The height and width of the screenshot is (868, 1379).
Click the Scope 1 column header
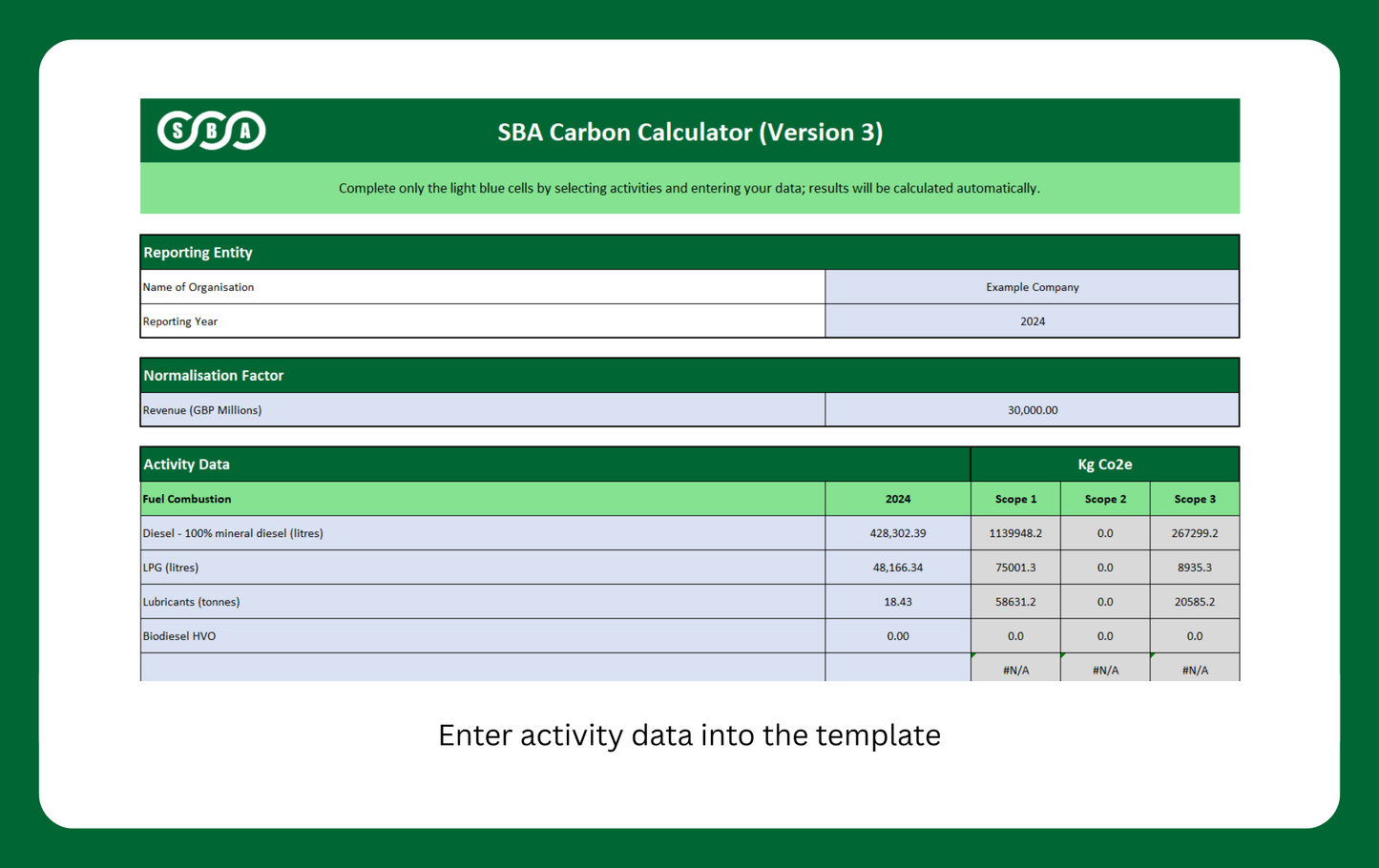[1015, 499]
